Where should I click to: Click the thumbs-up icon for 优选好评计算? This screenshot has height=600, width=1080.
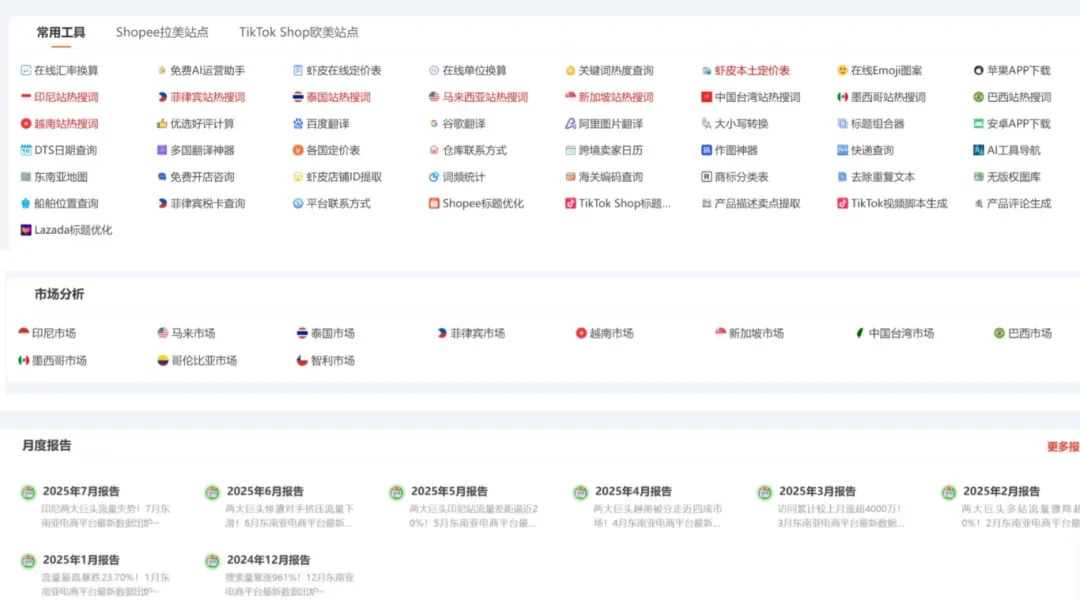pyautogui.click(x=162, y=124)
